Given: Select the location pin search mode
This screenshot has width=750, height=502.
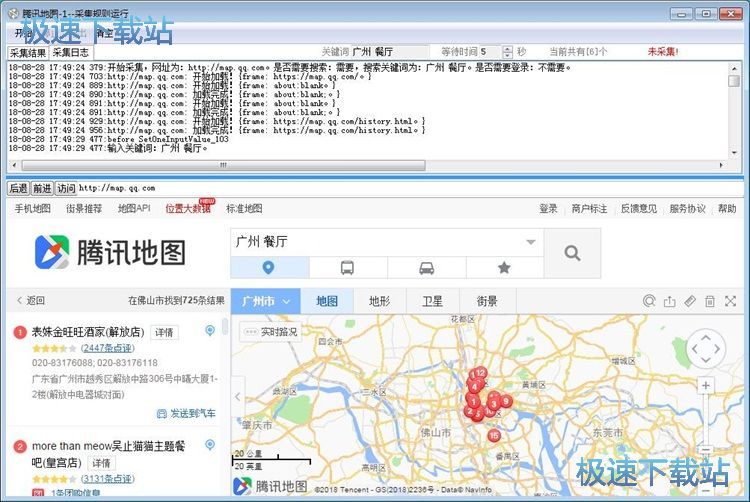Looking at the screenshot, I should [x=269, y=267].
